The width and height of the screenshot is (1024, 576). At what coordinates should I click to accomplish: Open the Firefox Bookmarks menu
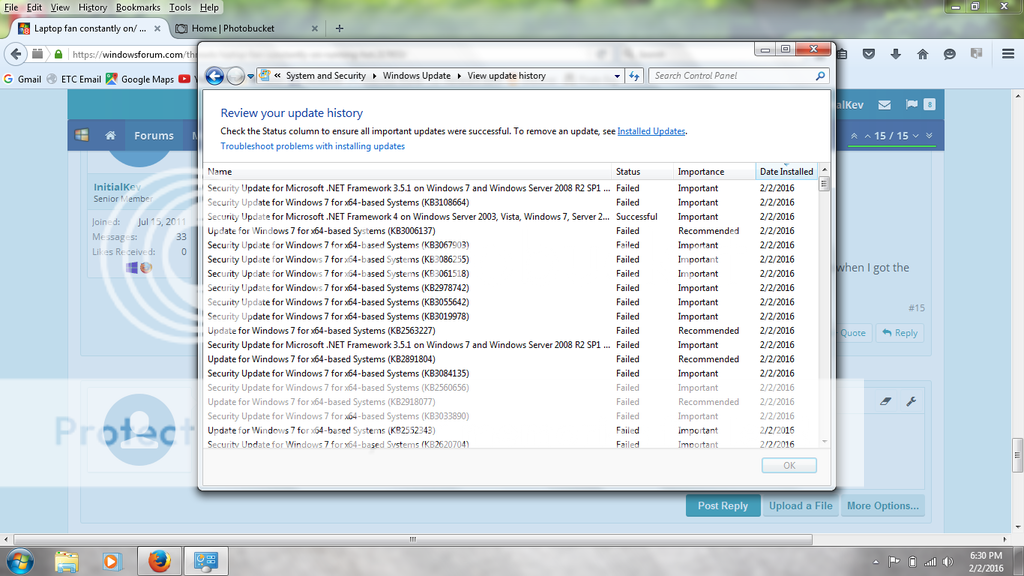[x=138, y=7]
